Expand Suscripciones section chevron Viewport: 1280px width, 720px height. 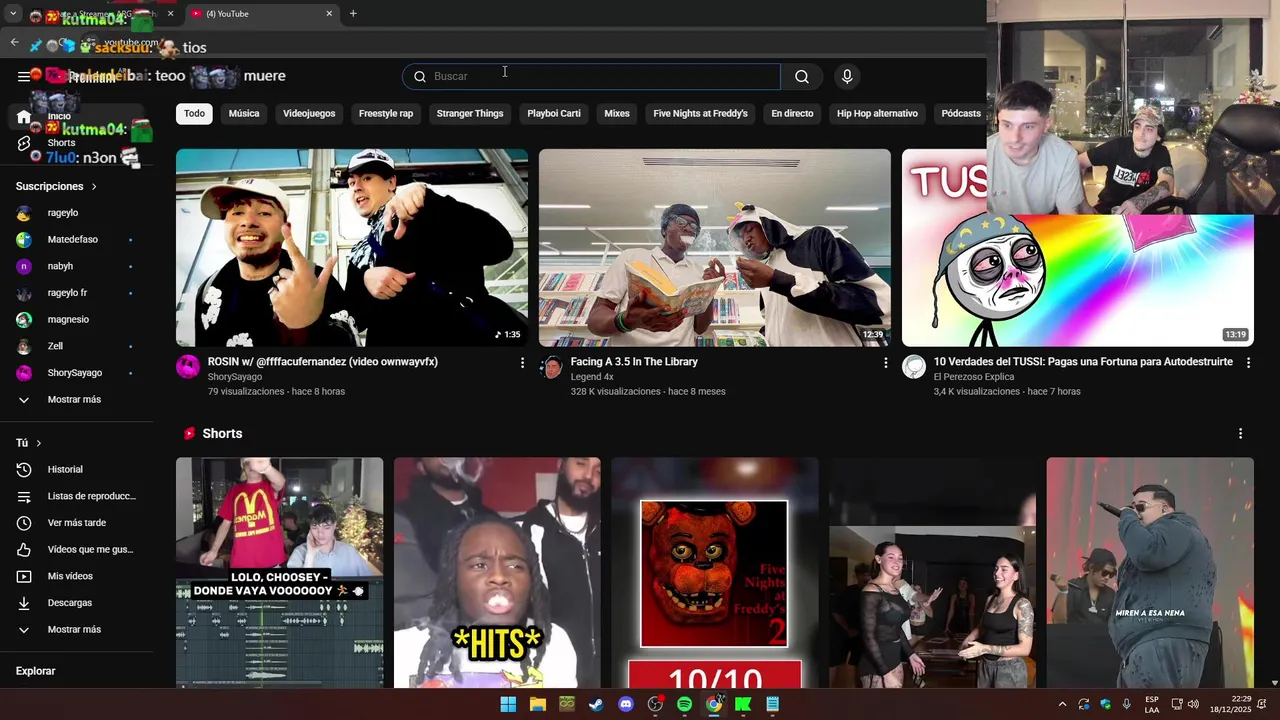94,187
